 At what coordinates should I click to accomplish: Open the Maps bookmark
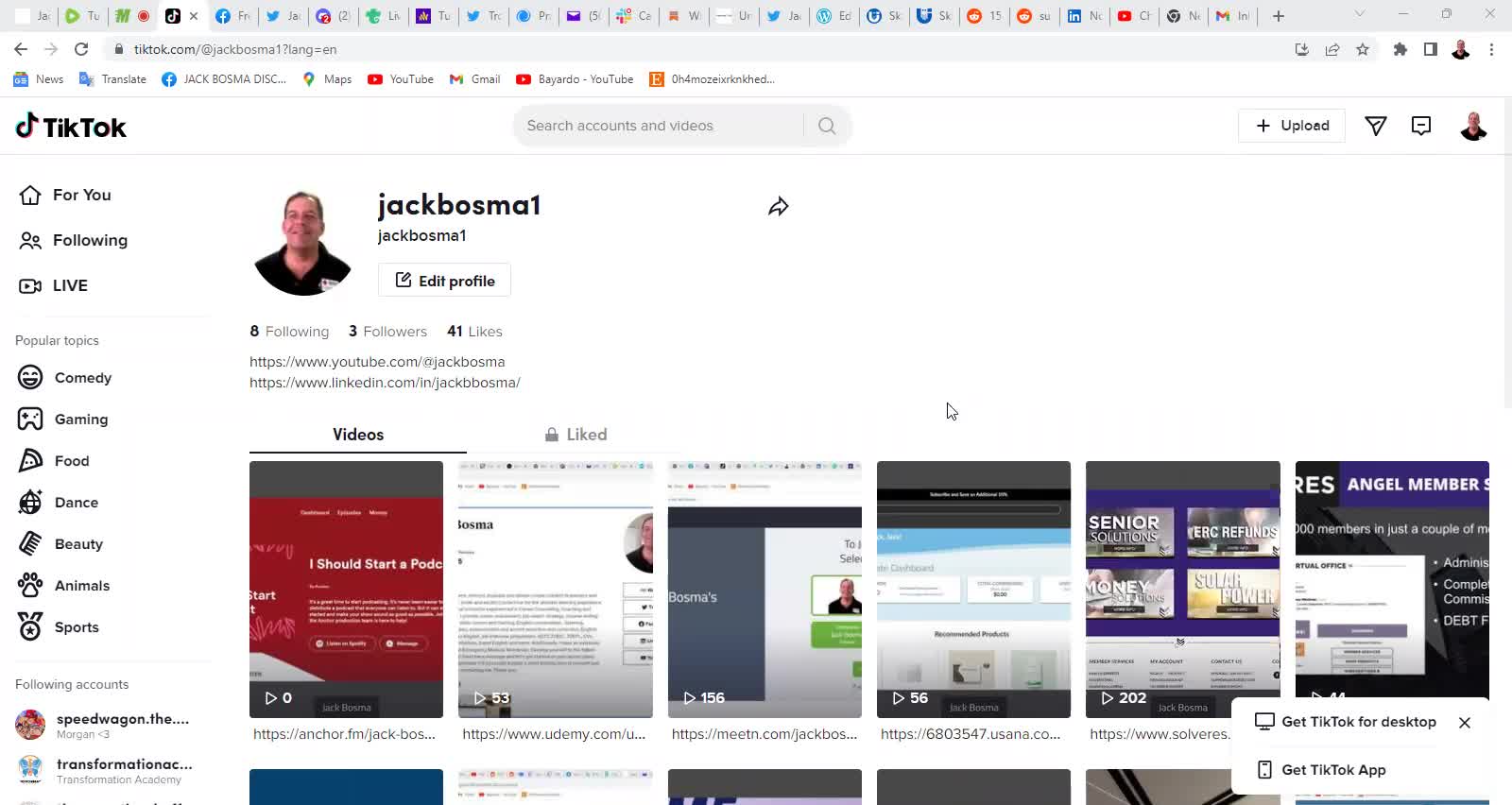click(327, 79)
